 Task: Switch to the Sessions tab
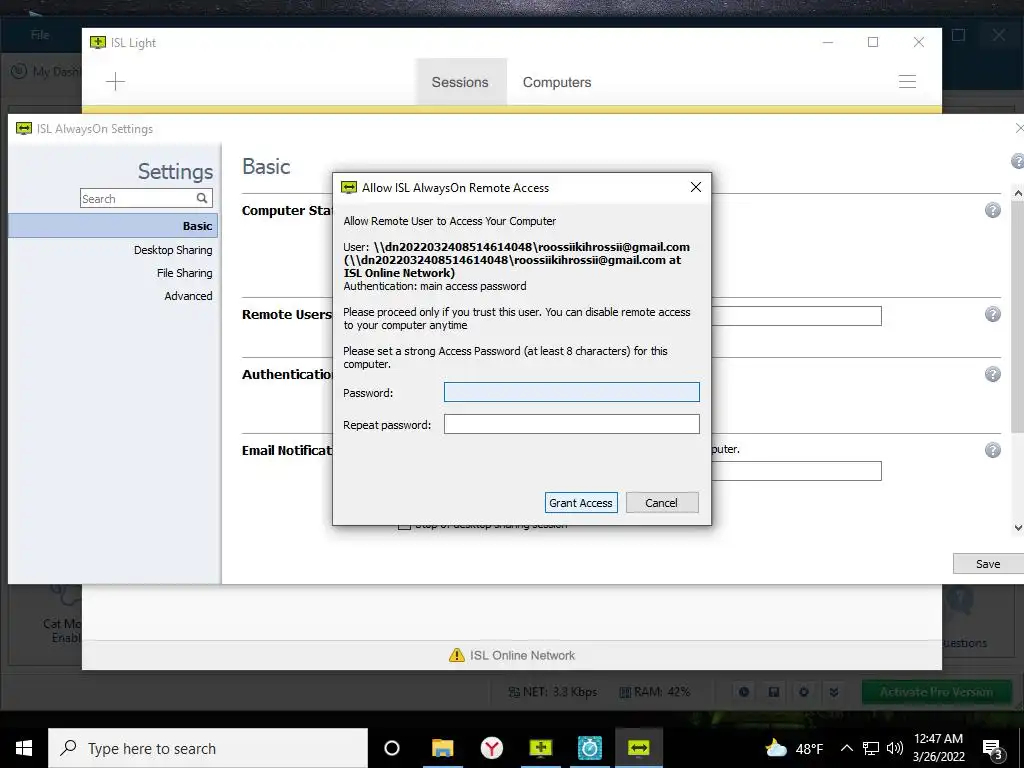pyautogui.click(x=460, y=82)
